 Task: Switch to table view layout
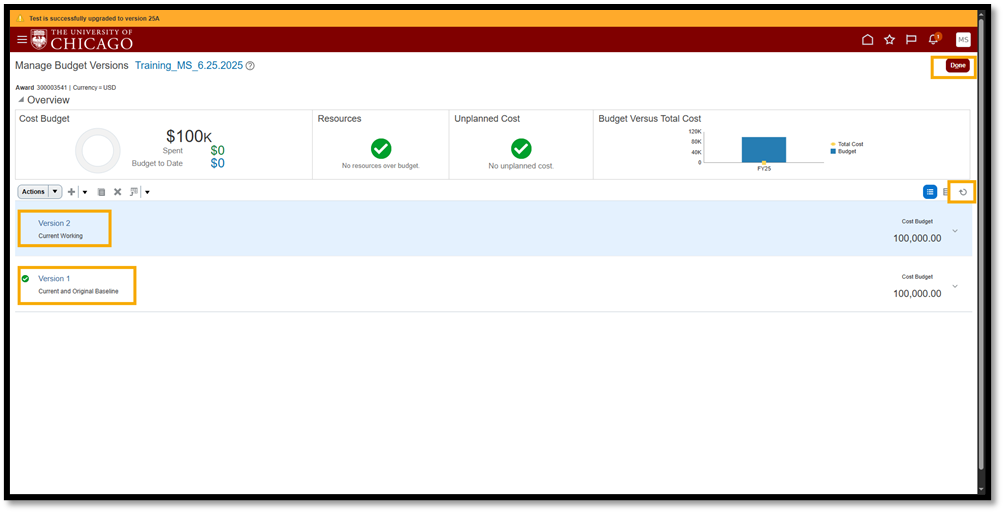[x=946, y=191]
